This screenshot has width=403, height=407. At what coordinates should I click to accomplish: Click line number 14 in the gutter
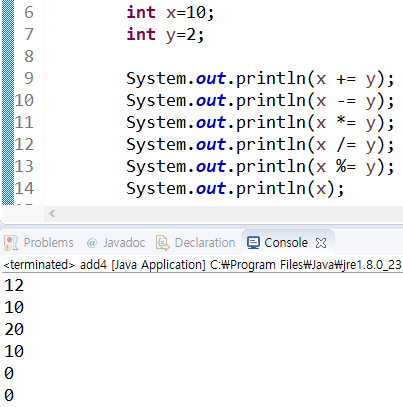pos(24,188)
